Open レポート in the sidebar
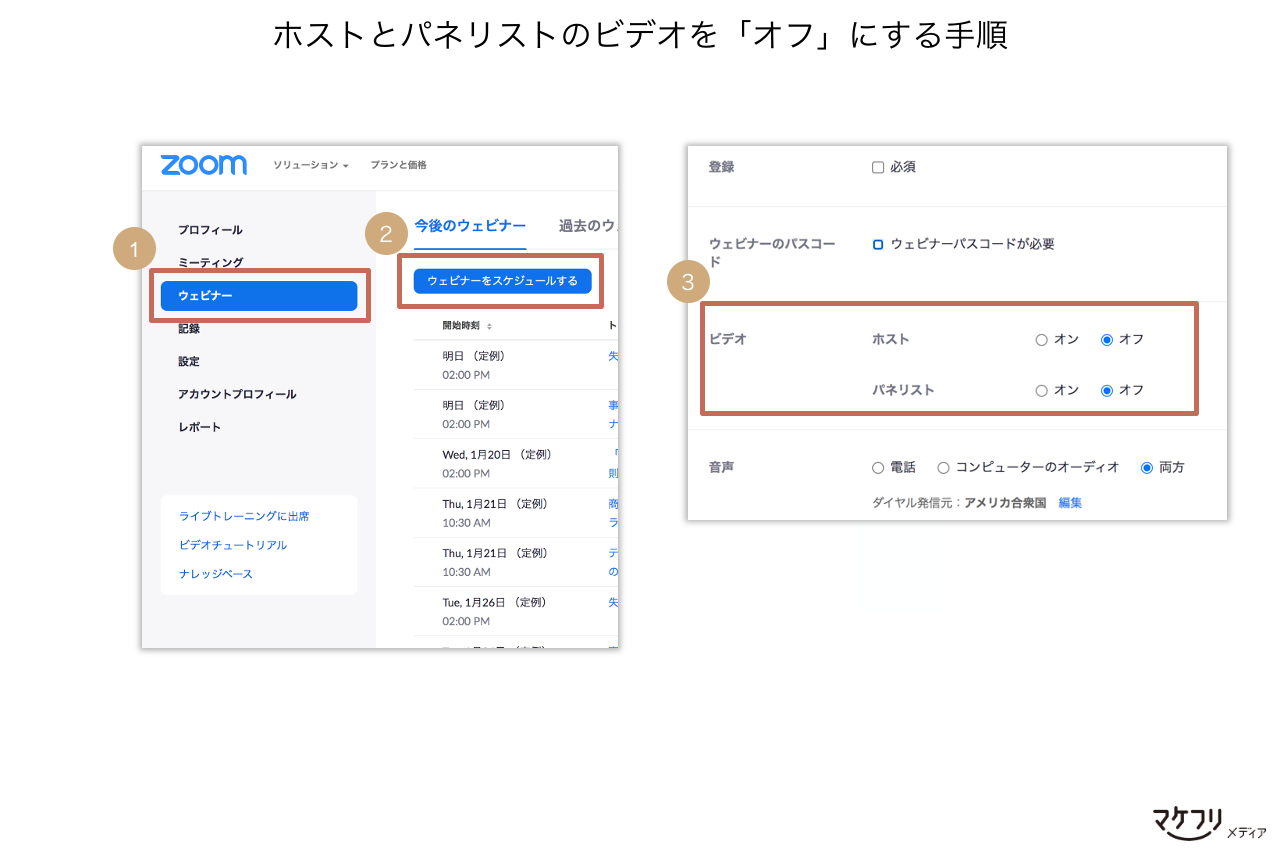The image size is (1280, 857). pyautogui.click(x=199, y=427)
